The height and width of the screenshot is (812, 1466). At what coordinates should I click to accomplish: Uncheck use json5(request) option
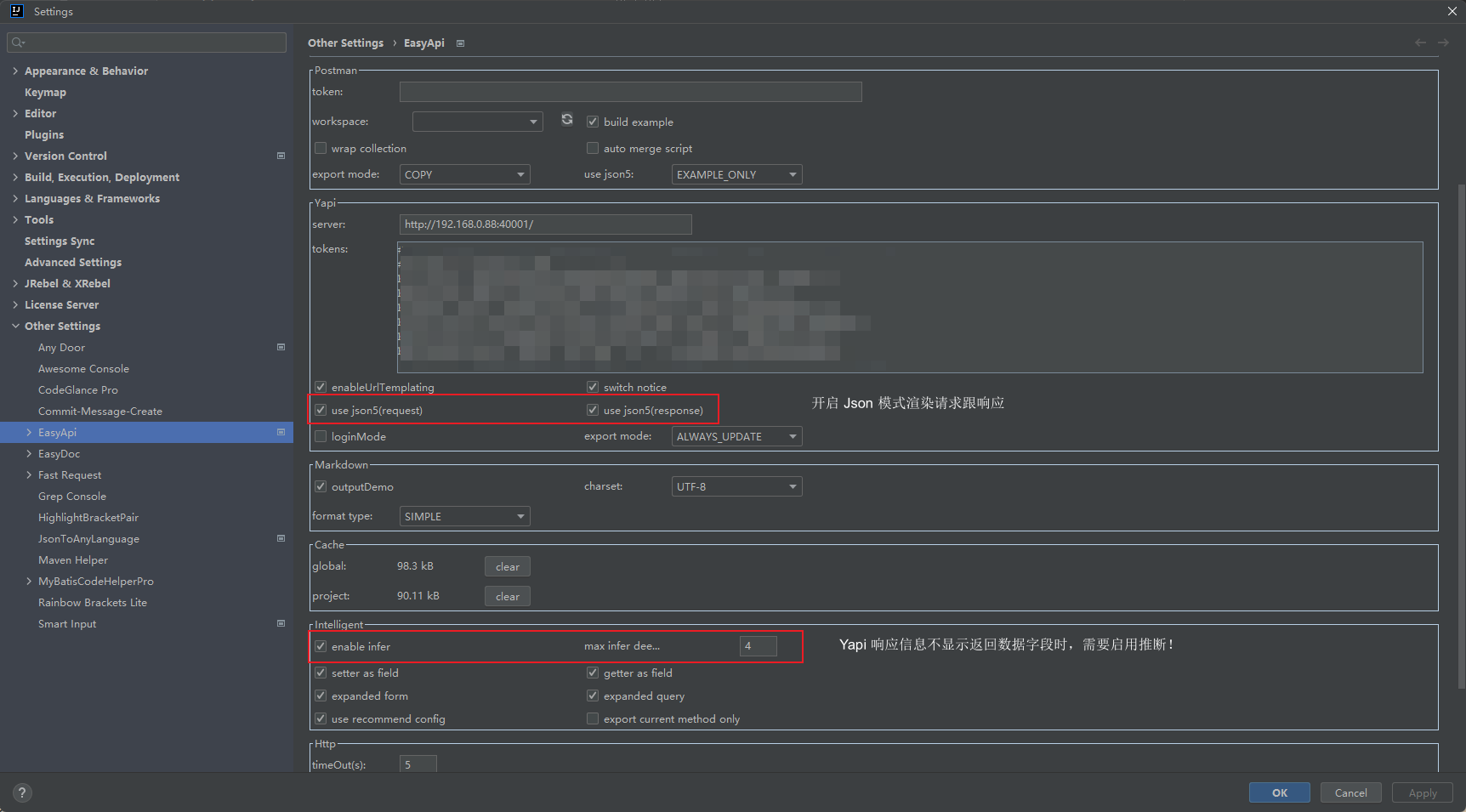[321, 410]
